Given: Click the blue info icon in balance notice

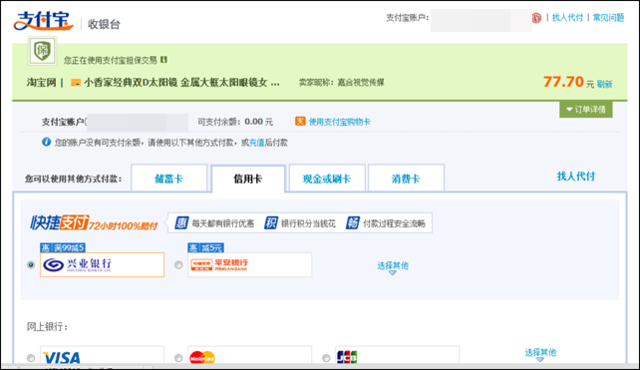Looking at the screenshot, I should [x=46, y=142].
